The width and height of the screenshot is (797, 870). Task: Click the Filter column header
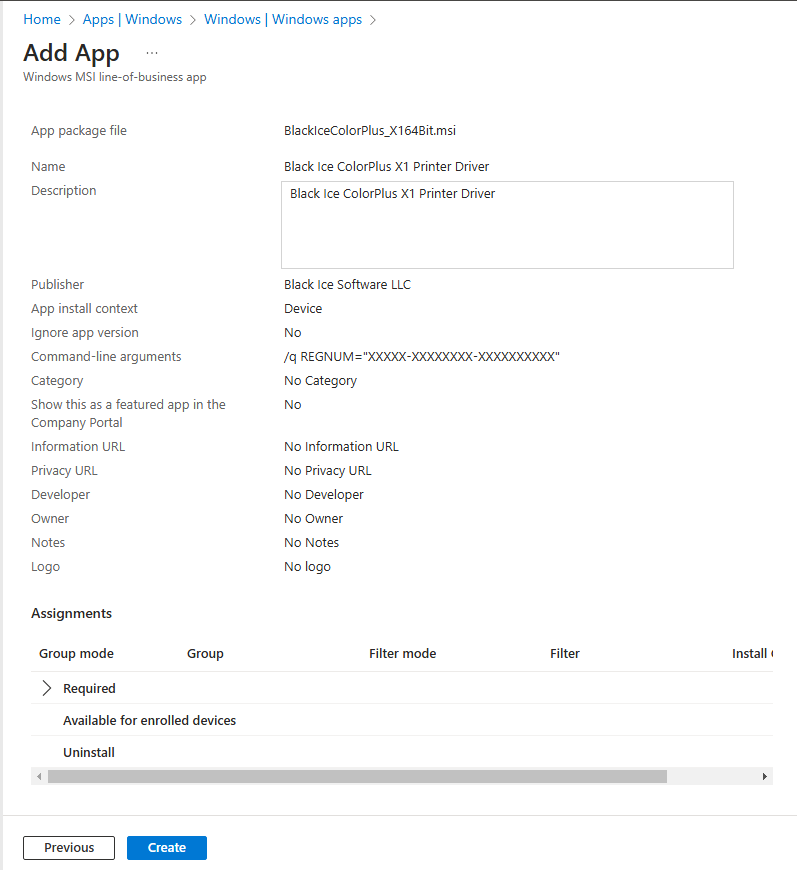564,654
